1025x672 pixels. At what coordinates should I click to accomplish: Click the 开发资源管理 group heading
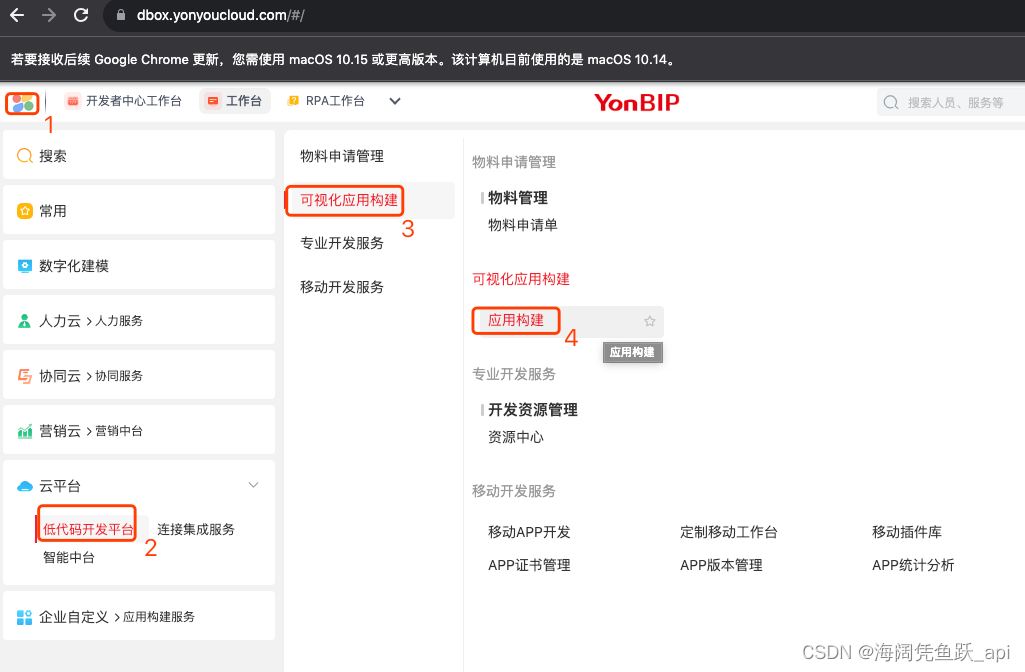[x=533, y=410]
